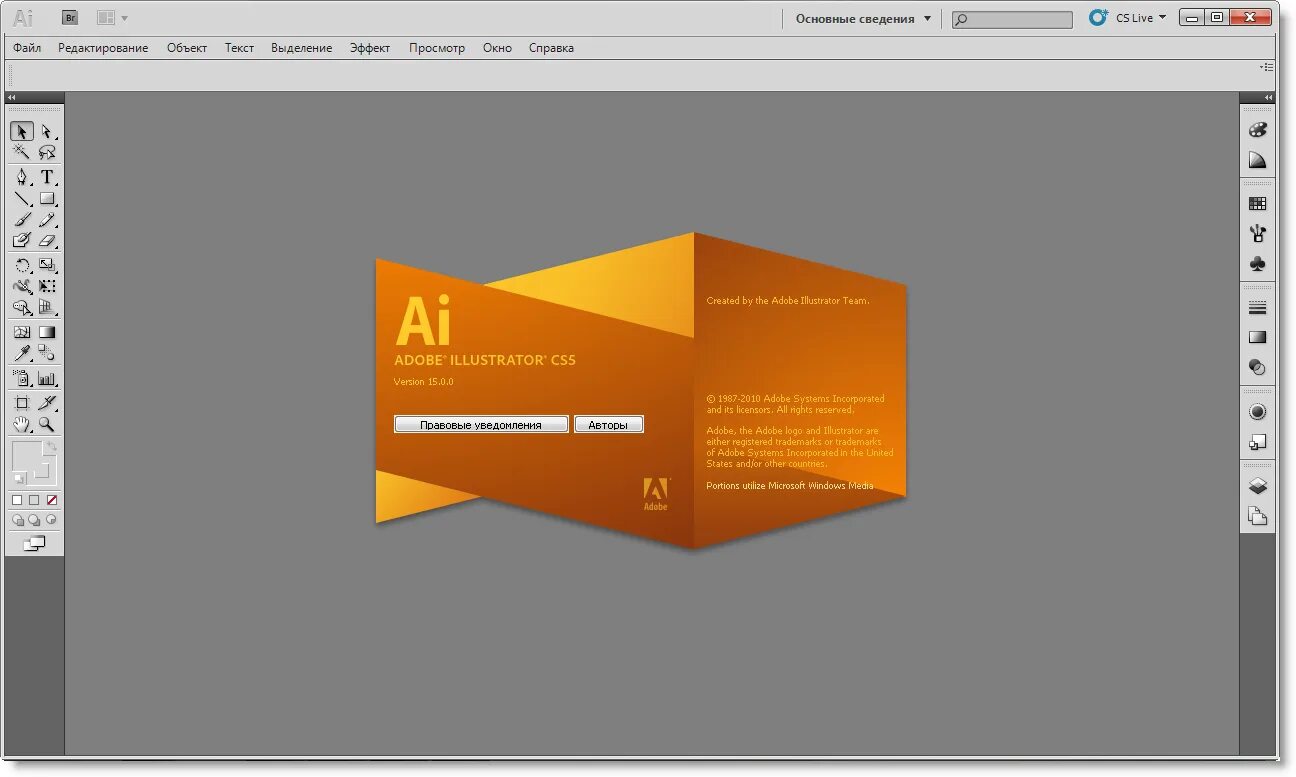Select the Magic Wand tool

coord(22,153)
